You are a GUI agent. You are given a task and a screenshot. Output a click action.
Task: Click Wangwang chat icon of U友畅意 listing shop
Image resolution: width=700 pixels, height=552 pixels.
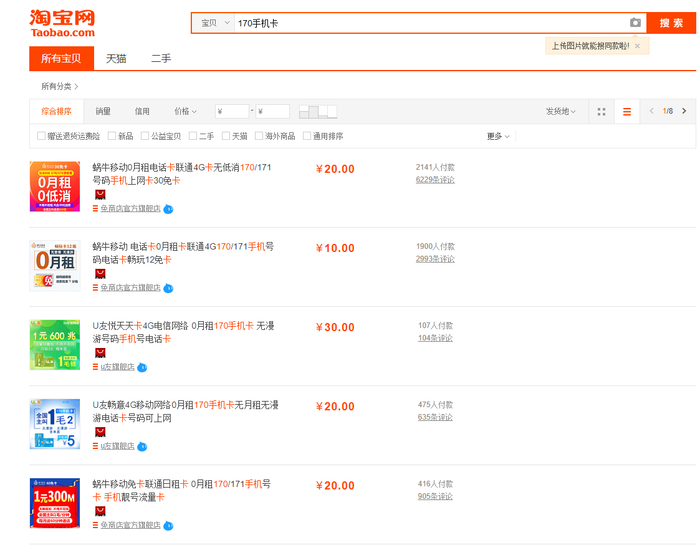(x=142, y=446)
